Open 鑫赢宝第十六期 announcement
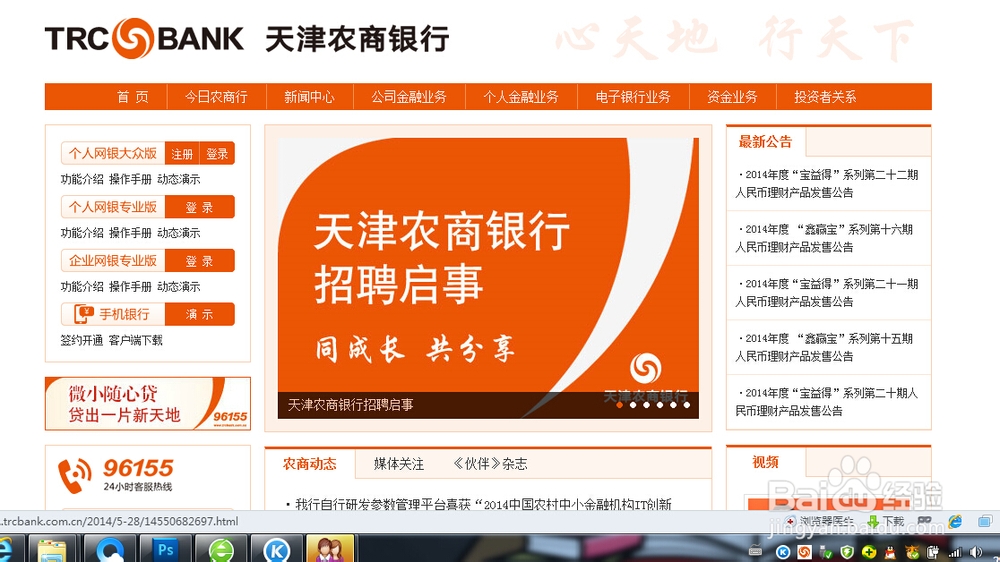The width and height of the screenshot is (1000, 562). [x=825, y=238]
